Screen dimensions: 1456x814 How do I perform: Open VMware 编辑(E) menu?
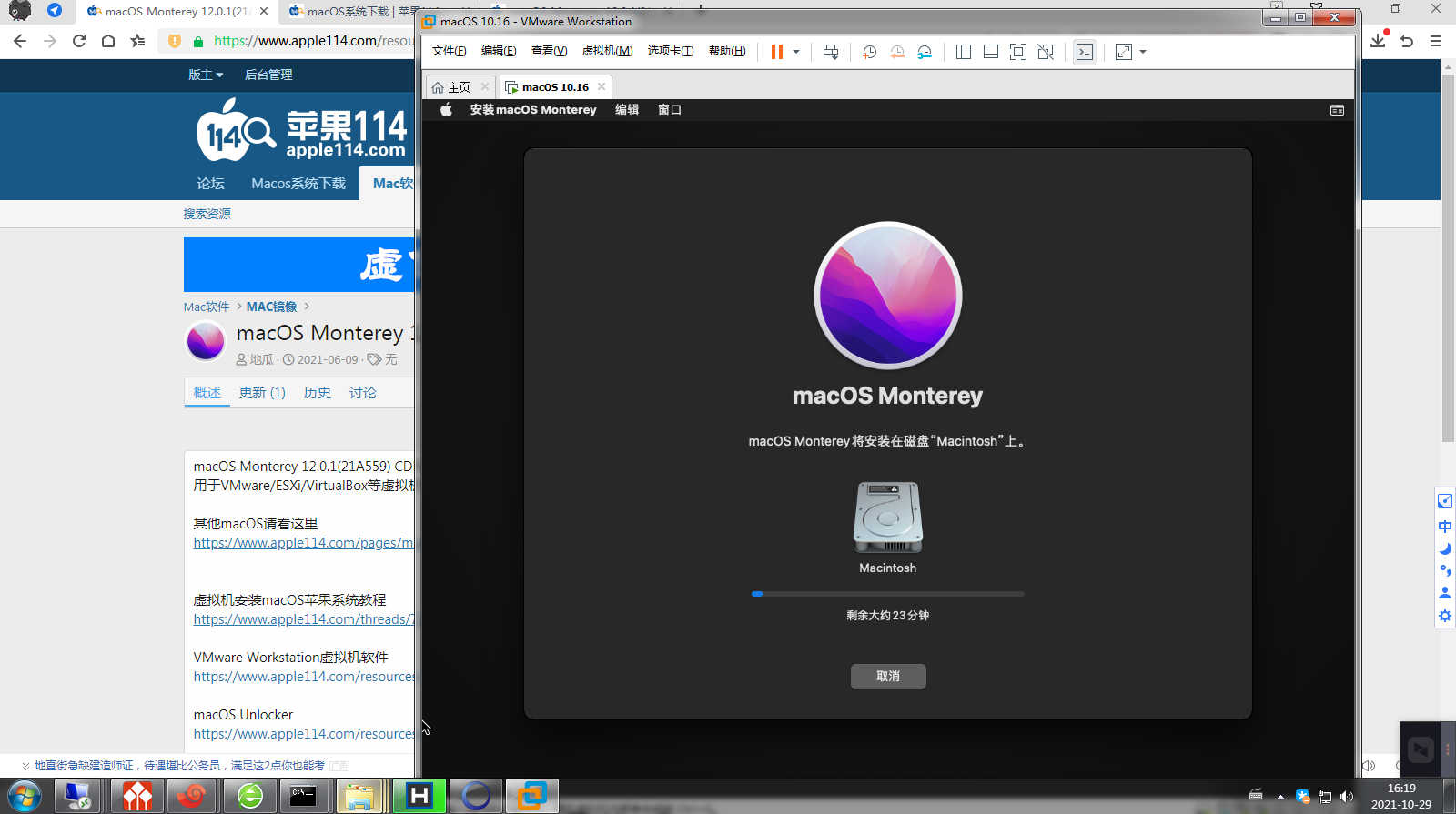click(x=499, y=51)
